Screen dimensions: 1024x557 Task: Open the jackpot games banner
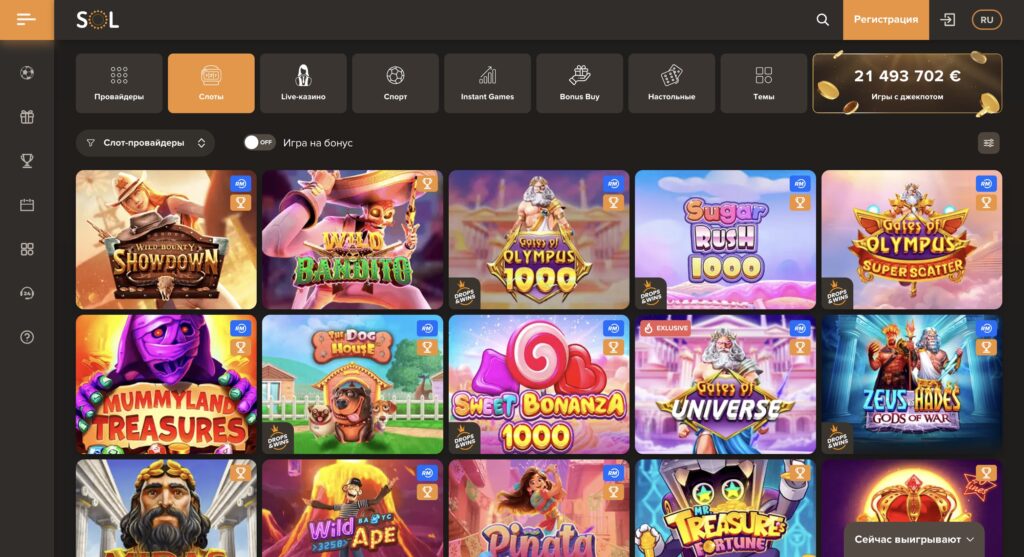(x=907, y=83)
